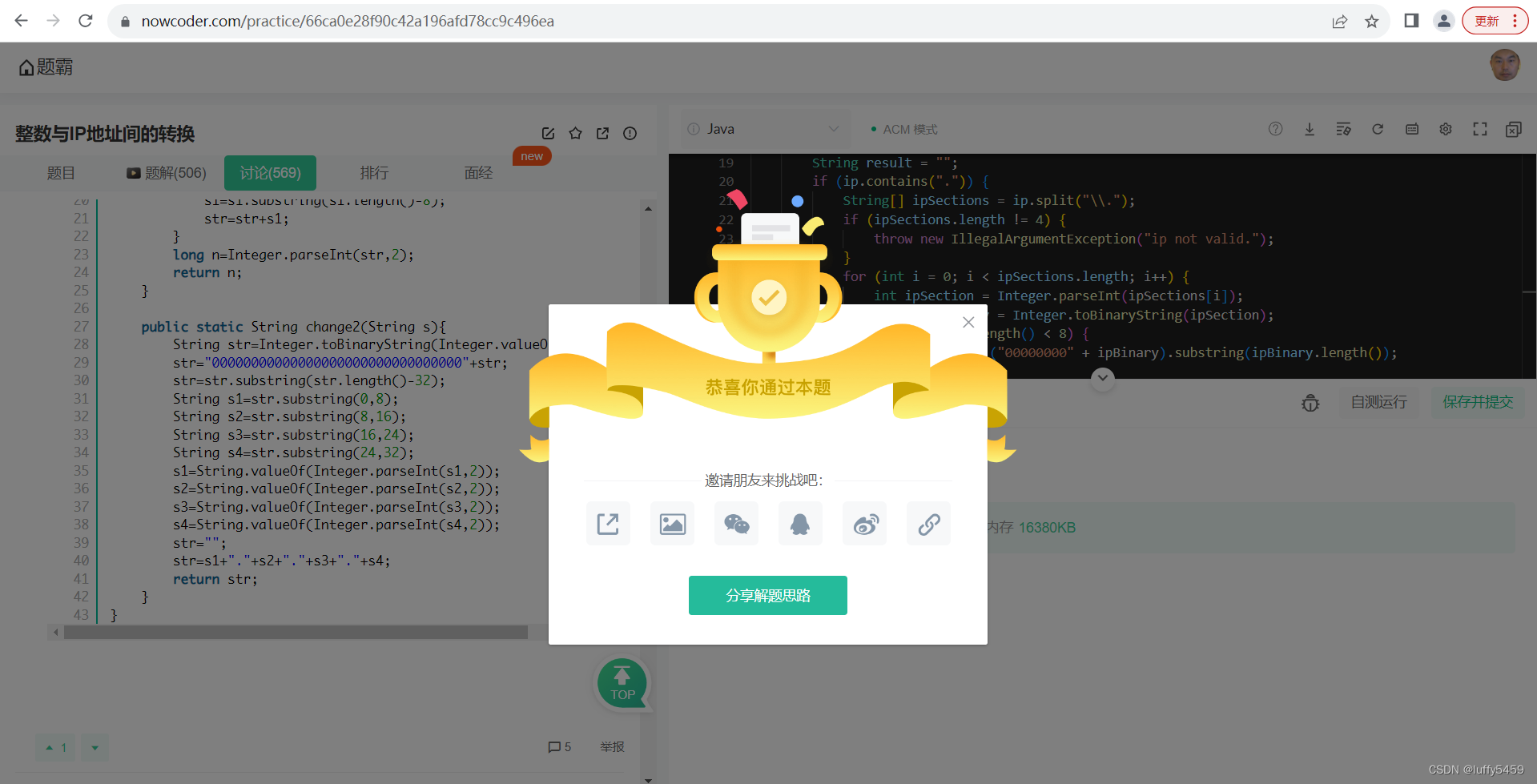
Task: Reset the code with refresh icon
Action: 1378,129
